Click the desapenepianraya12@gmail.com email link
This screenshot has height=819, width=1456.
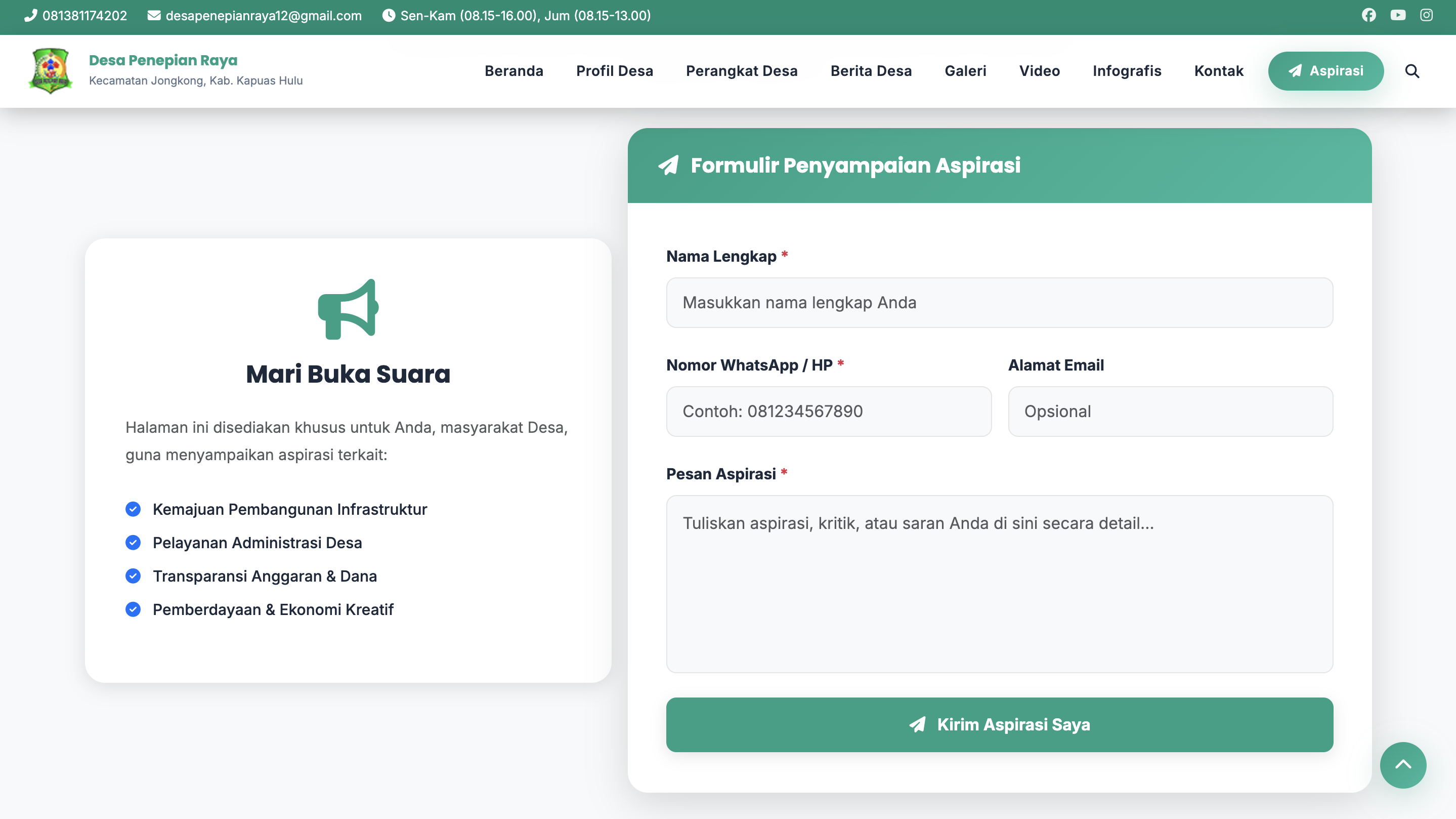264,15
